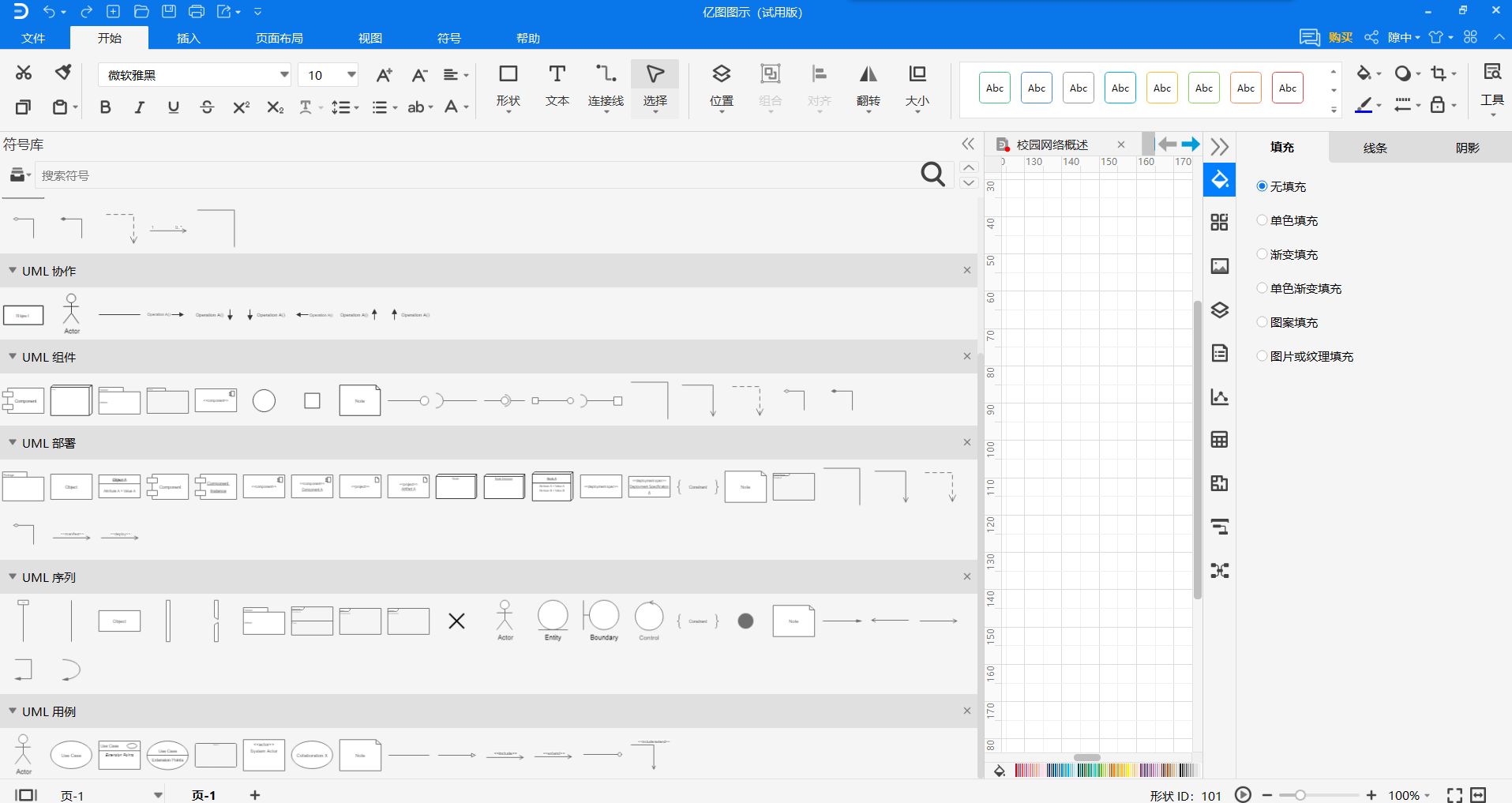
Task: Collapse the UML 序列 section
Action: (x=13, y=577)
